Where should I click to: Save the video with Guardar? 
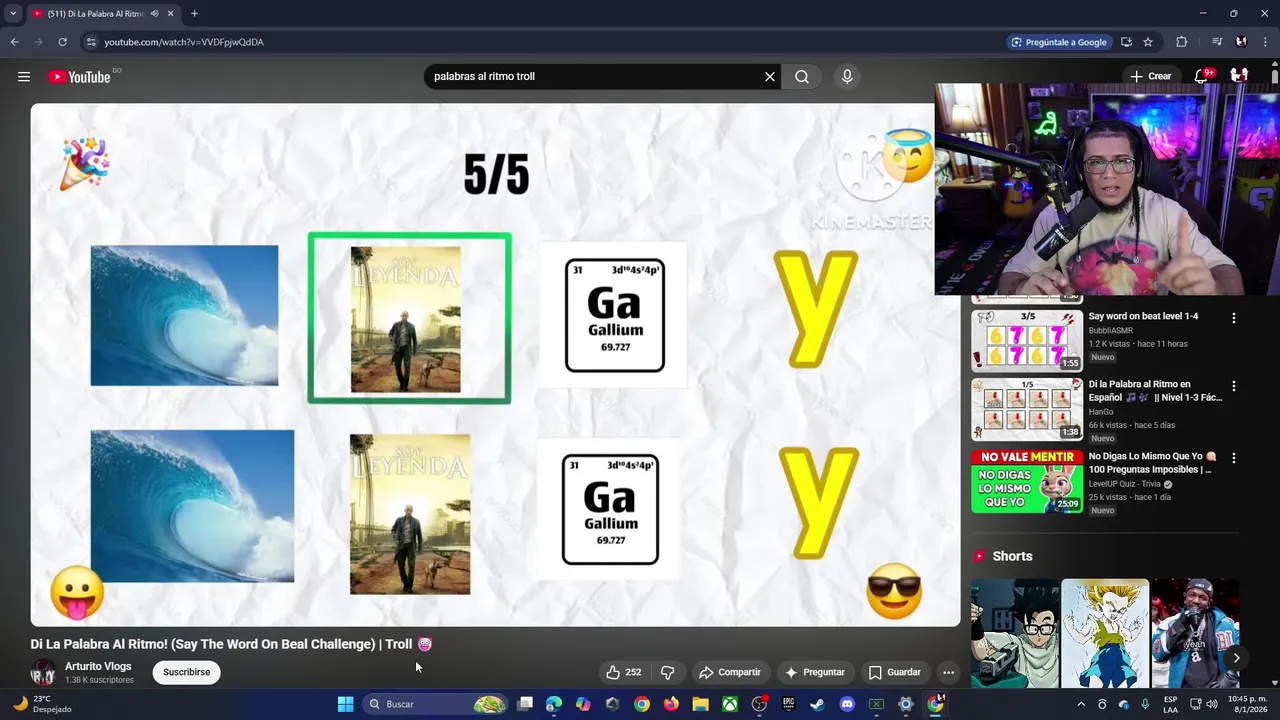pyautogui.click(x=895, y=672)
